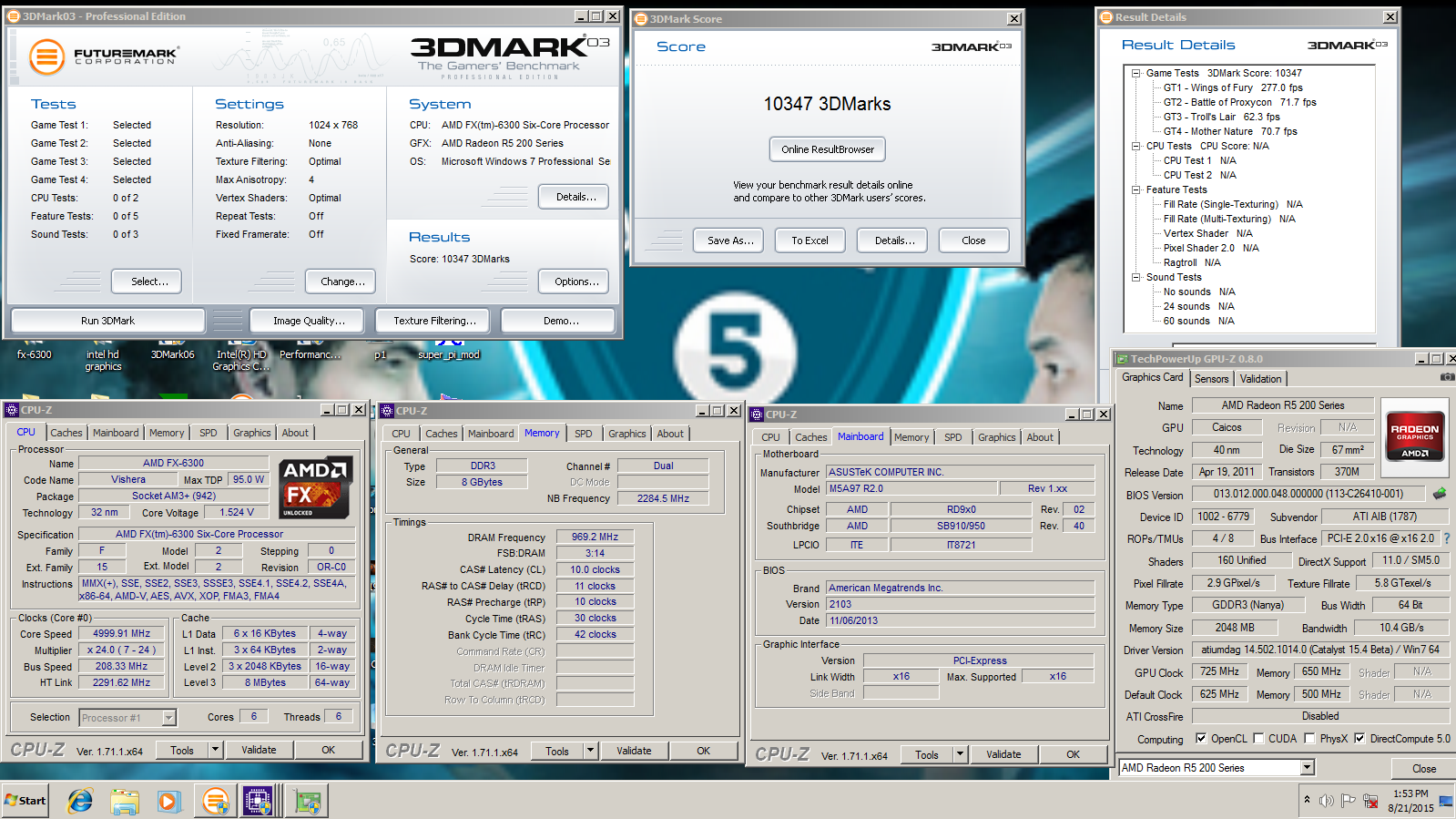Launch Windows Media Player from taskbar
1456x819 pixels.
tap(168, 802)
